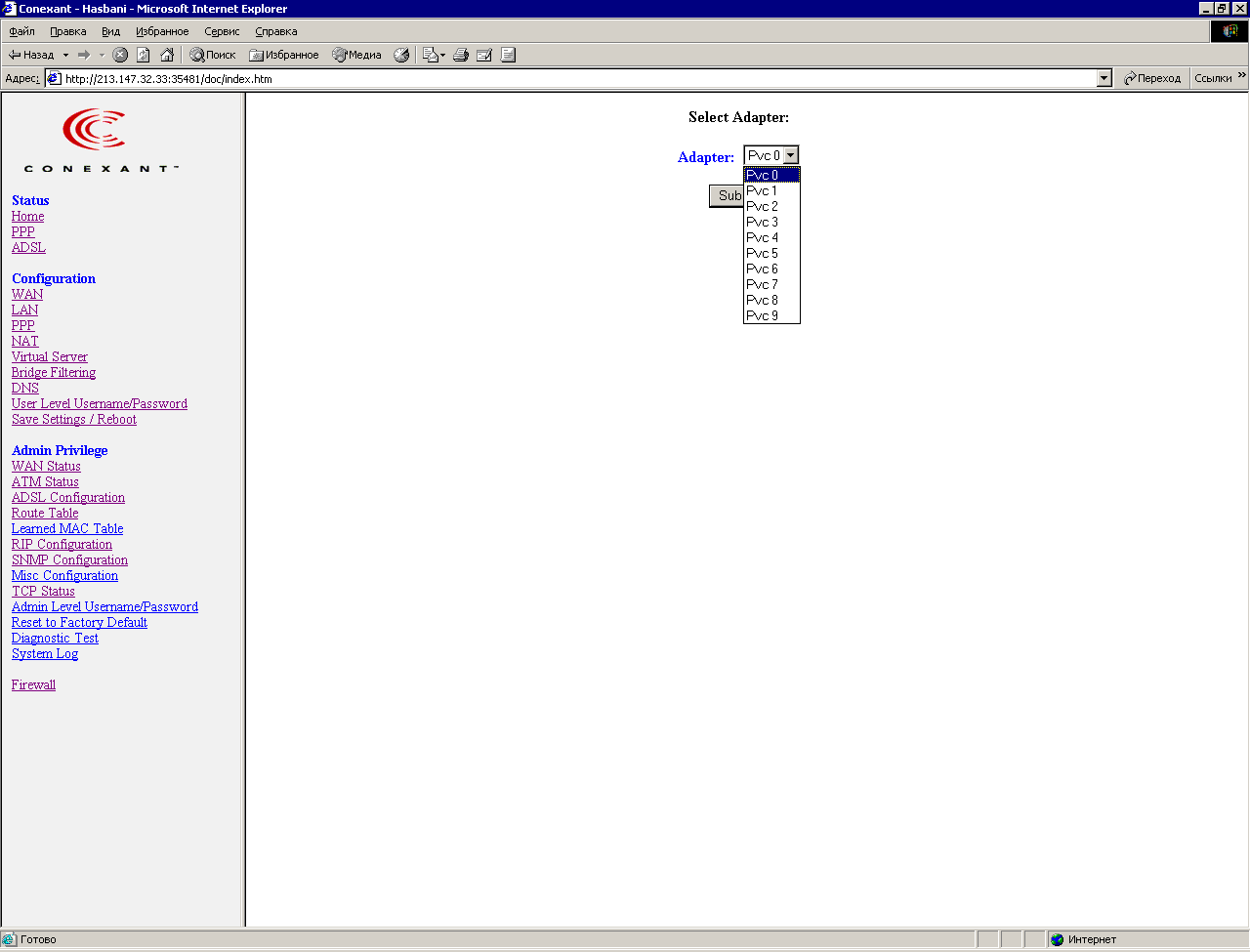
Task: Open the Ссылки links bar
Action: pyautogui.click(x=1213, y=78)
